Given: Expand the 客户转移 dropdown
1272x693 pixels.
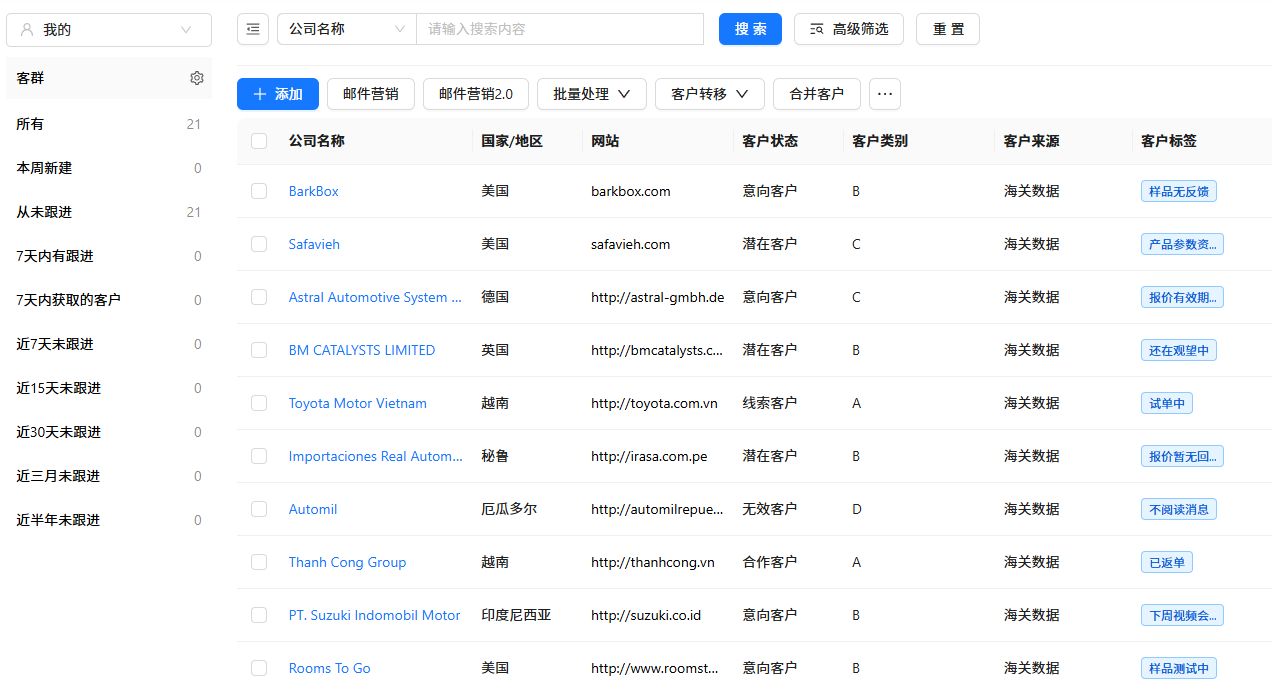Looking at the screenshot, I should [710, 94].
